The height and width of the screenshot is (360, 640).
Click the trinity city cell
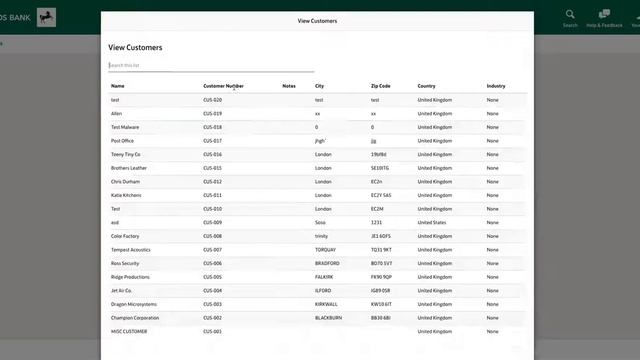(x=321, y=236)
